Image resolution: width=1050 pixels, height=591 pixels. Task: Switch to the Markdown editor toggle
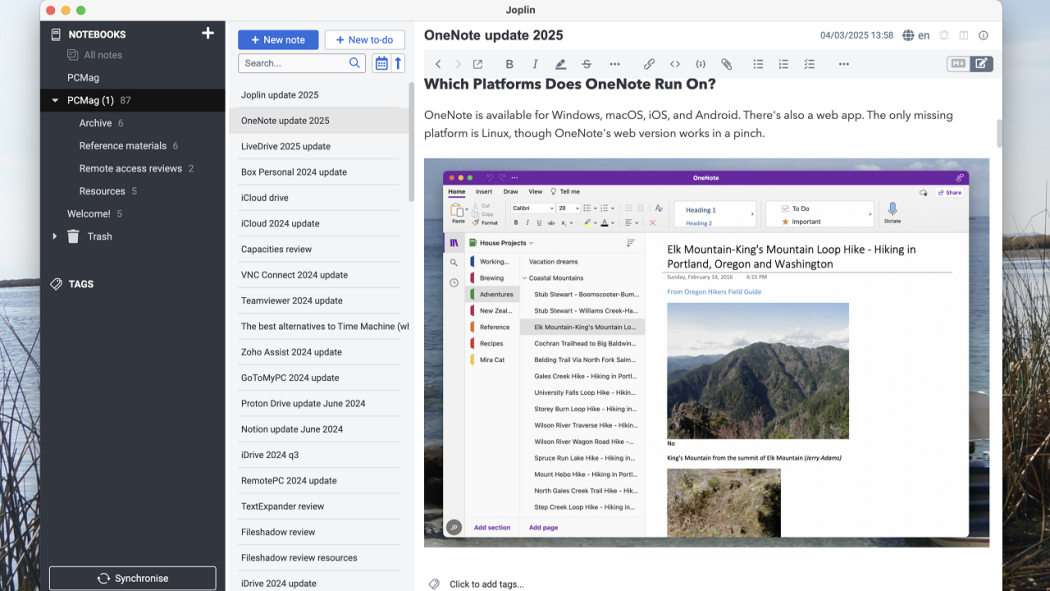[x=957, y=64]
